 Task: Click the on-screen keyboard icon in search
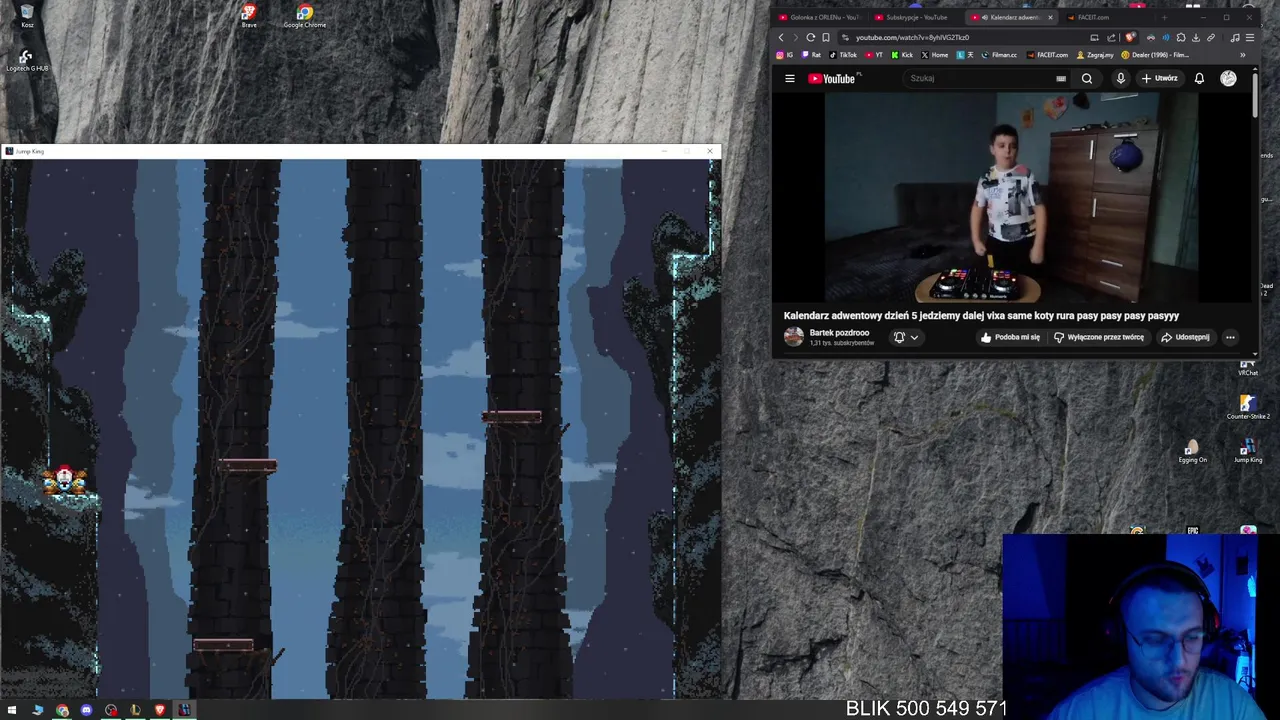(x=1061, y=78)
